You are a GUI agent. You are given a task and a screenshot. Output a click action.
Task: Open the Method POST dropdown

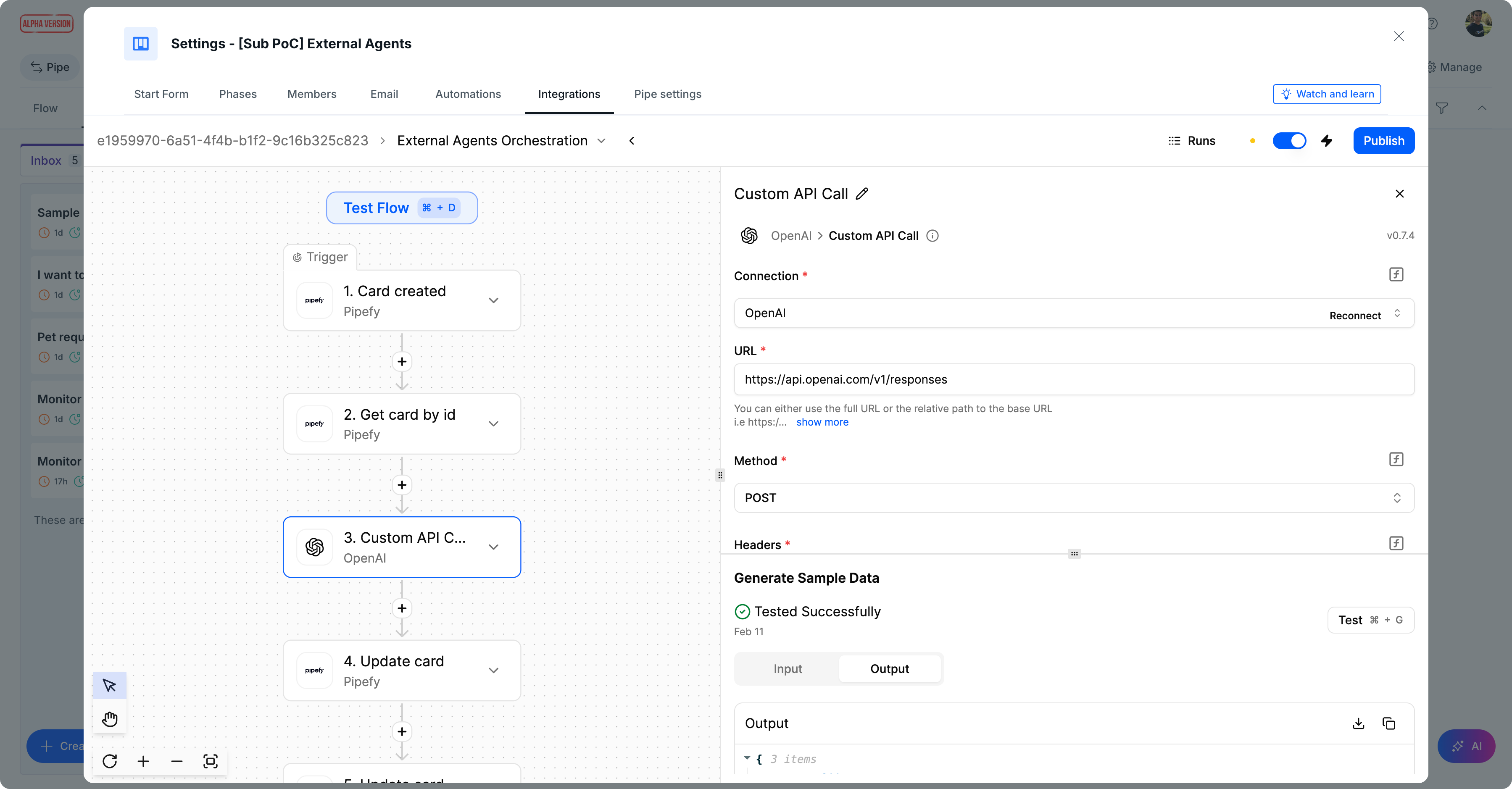1074,497
